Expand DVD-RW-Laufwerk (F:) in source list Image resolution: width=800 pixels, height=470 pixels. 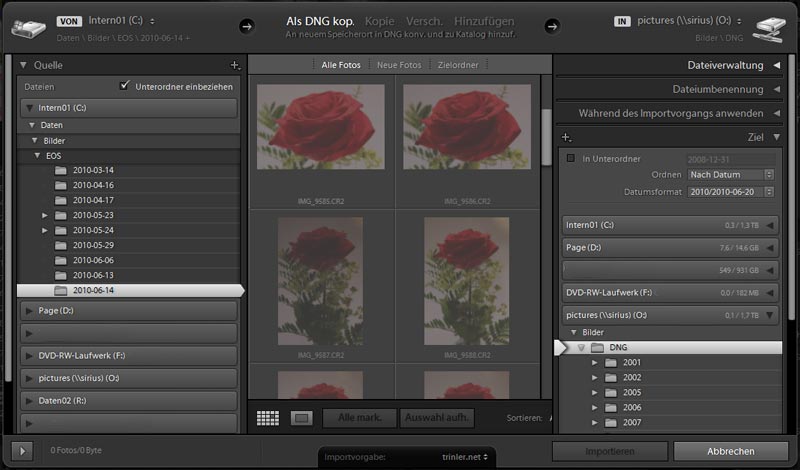(x=29, y=356)
